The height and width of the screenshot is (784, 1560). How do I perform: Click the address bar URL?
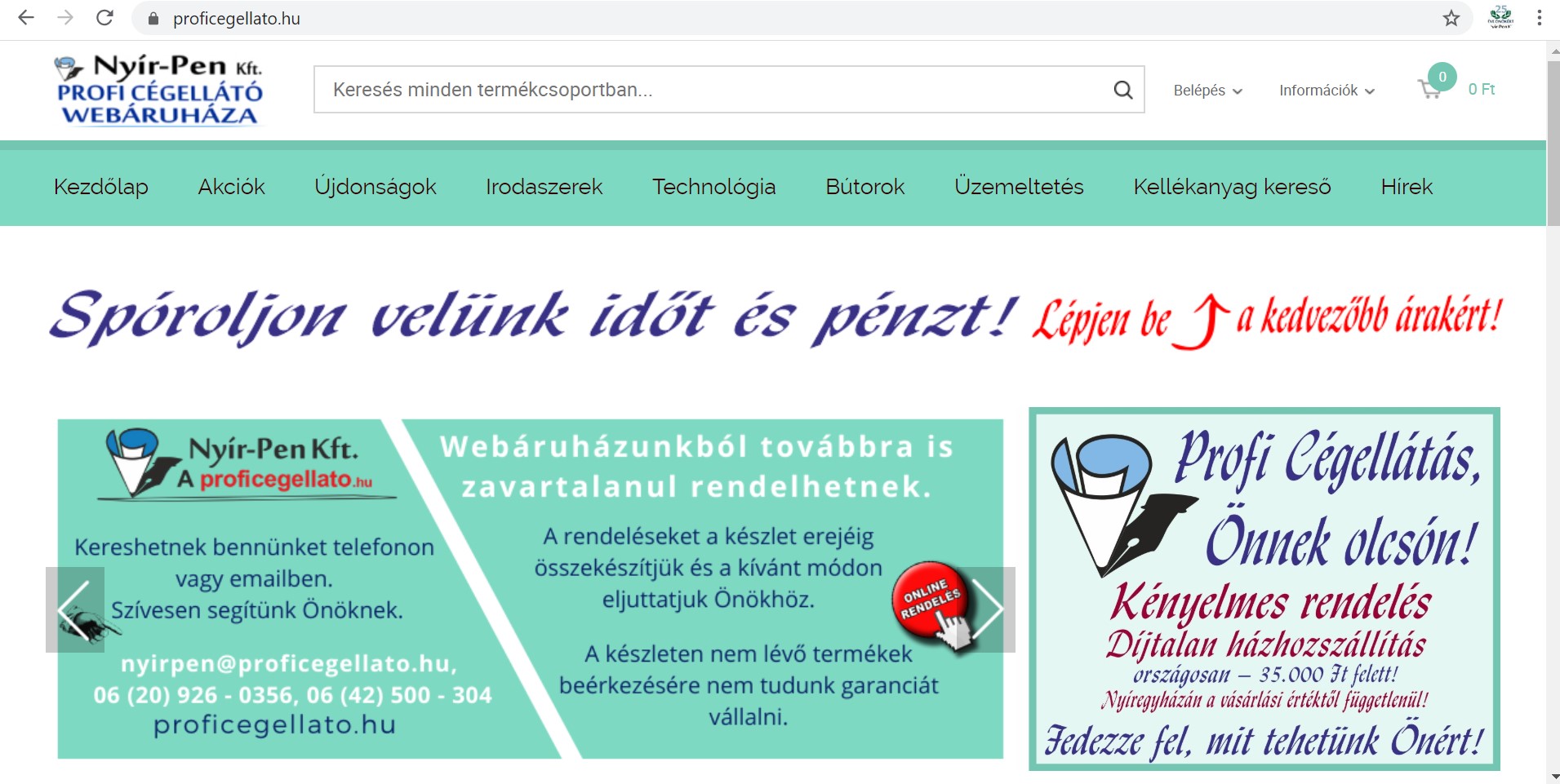[x=237, y=19]
